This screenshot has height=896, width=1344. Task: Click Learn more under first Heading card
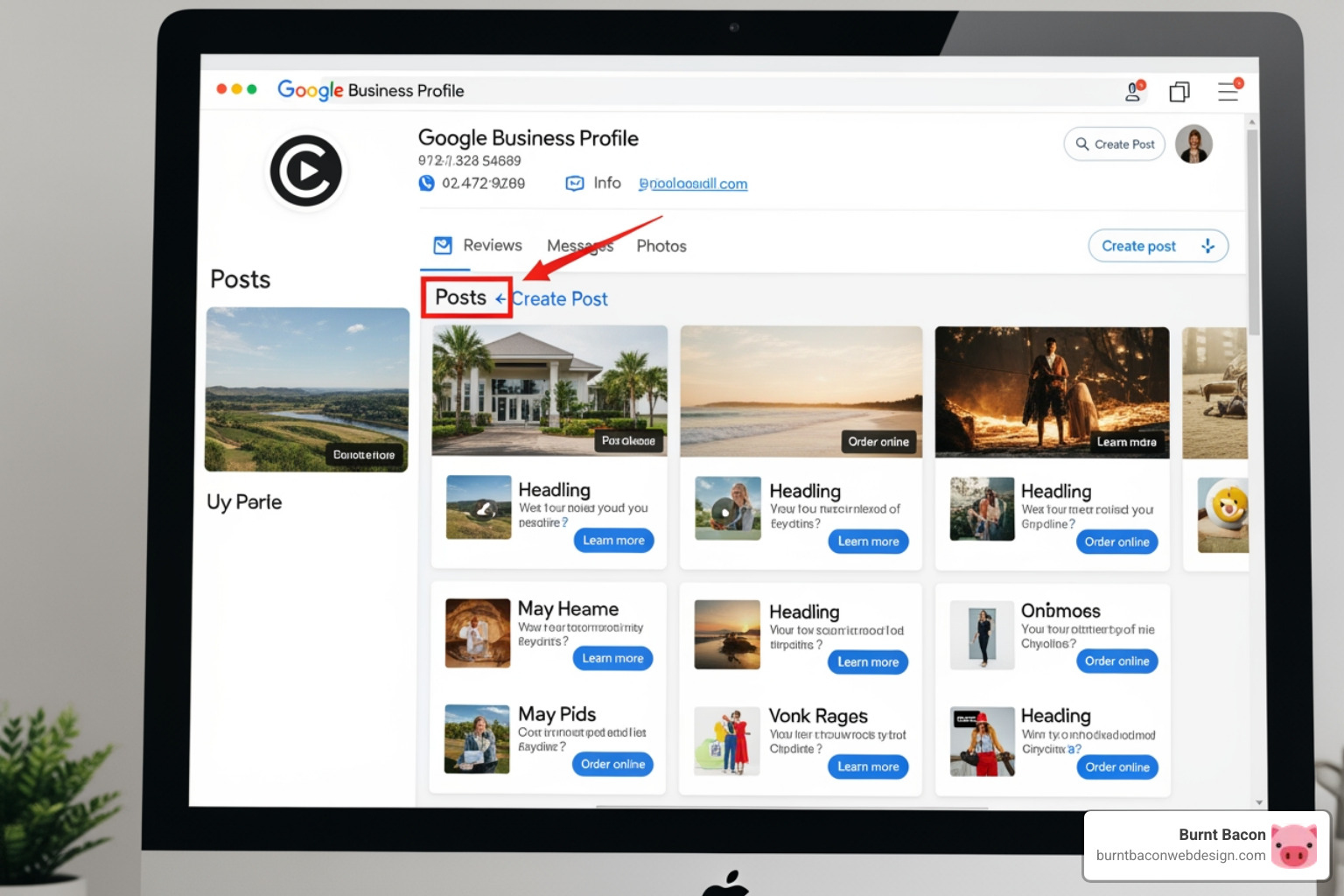[613, 541]
